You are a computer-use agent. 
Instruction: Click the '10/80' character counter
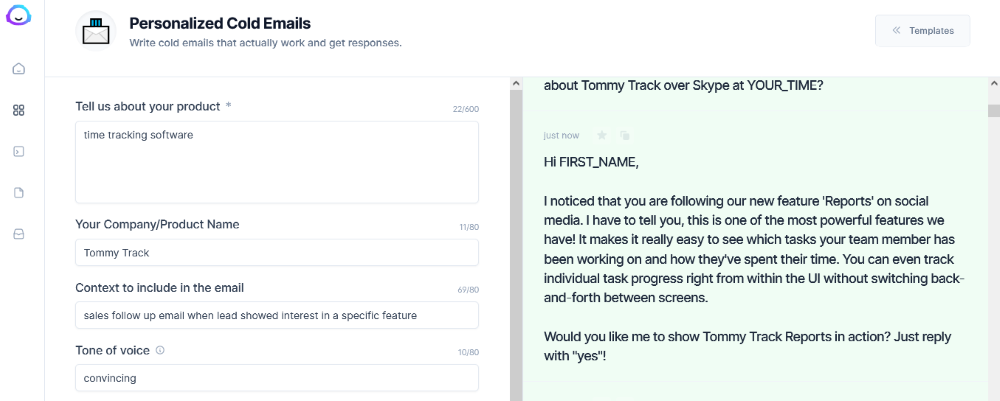tap(468, 353)
